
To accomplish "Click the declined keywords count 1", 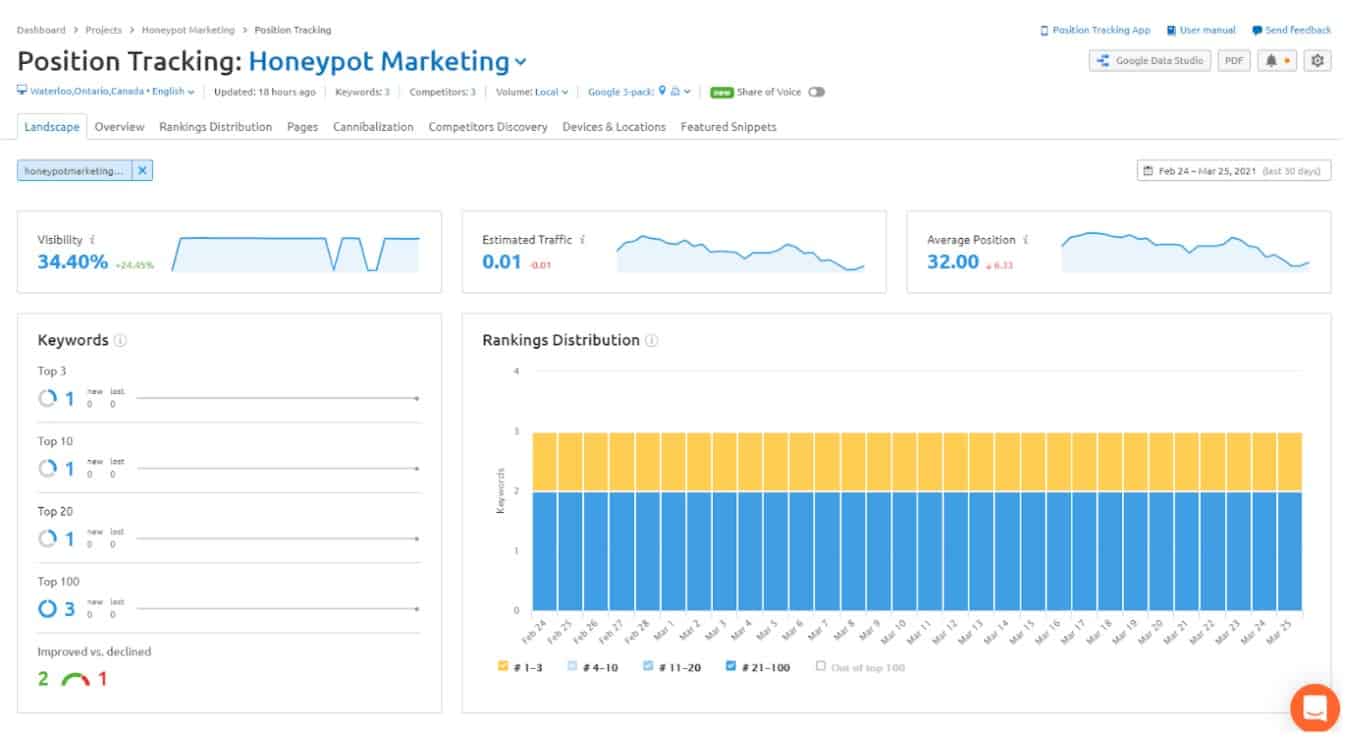I will 102,679.
